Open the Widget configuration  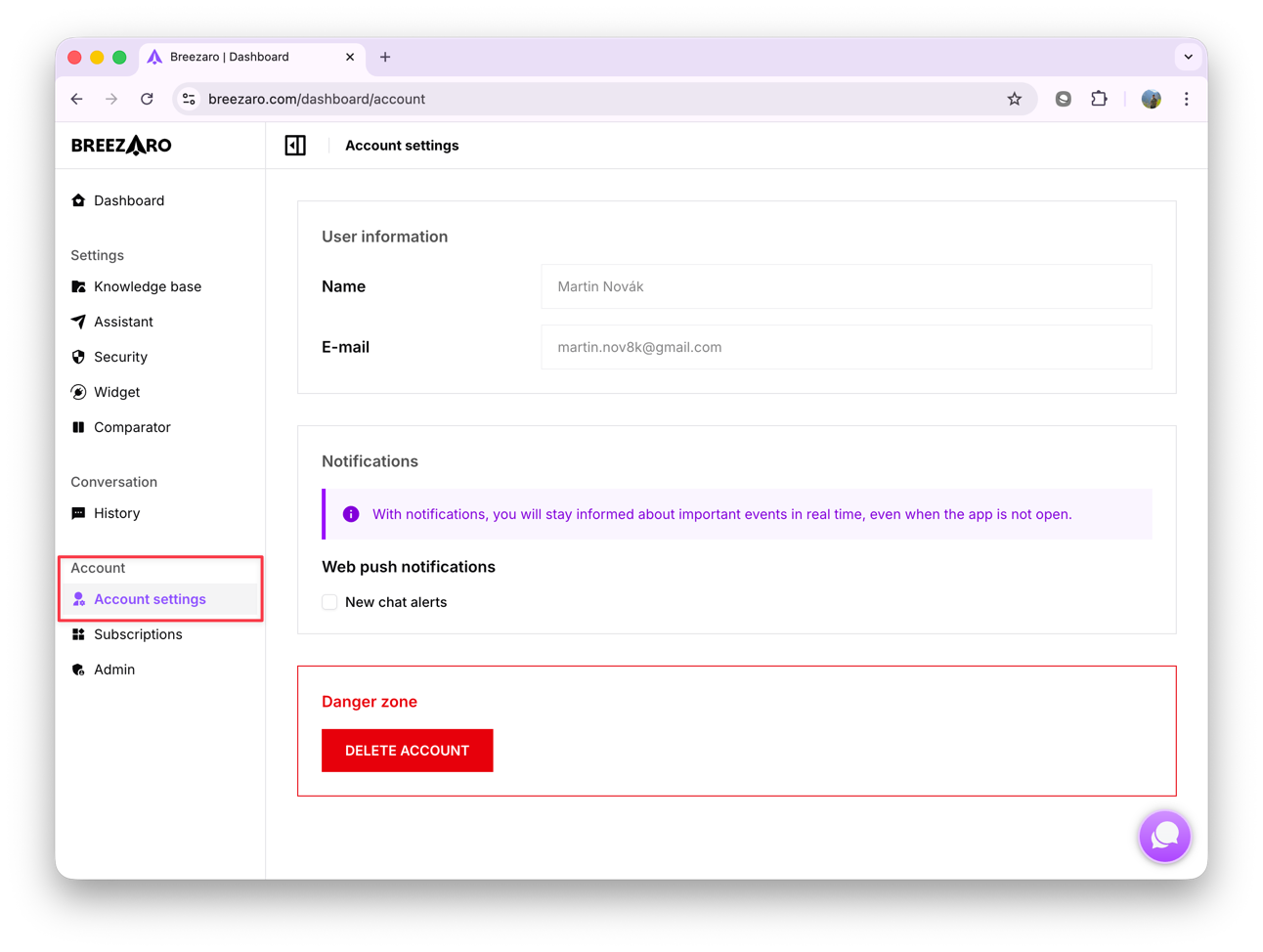[x=116, y=392]
